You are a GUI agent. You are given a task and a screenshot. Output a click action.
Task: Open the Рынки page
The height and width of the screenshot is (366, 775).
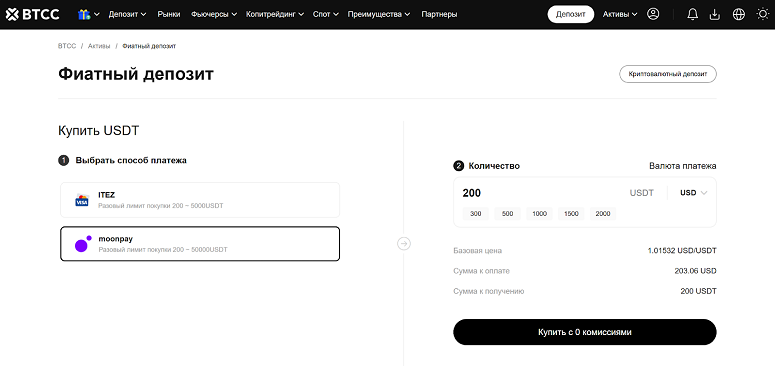point(169,14)
